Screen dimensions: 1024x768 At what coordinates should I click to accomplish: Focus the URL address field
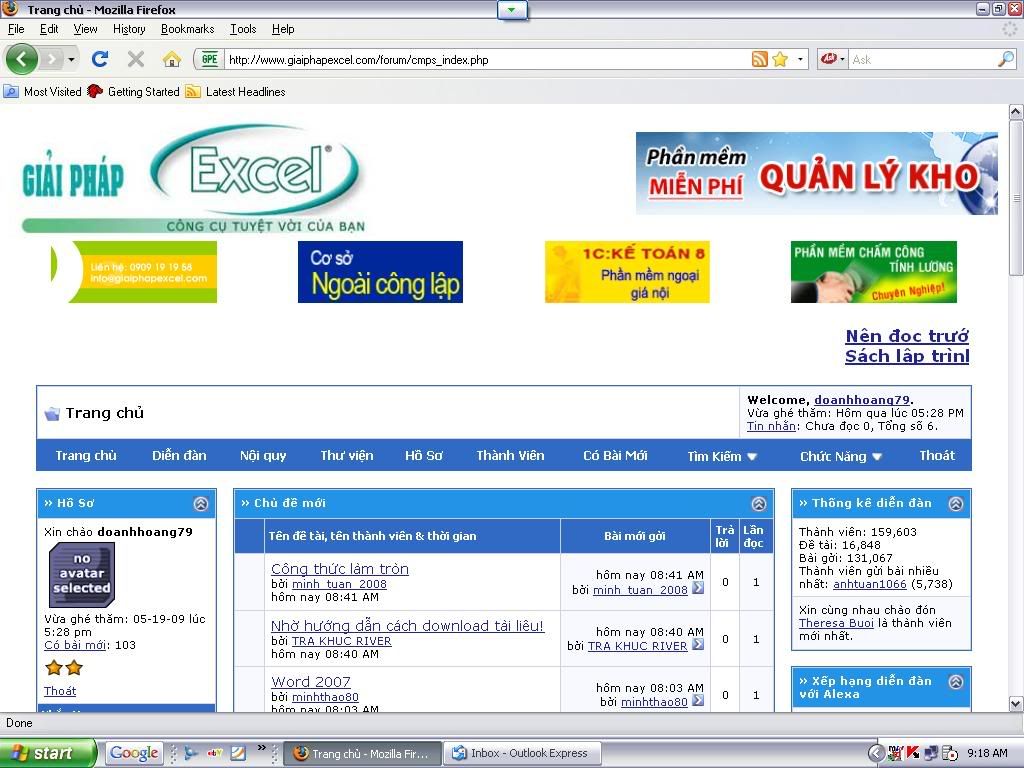click(x=487, y=59)
